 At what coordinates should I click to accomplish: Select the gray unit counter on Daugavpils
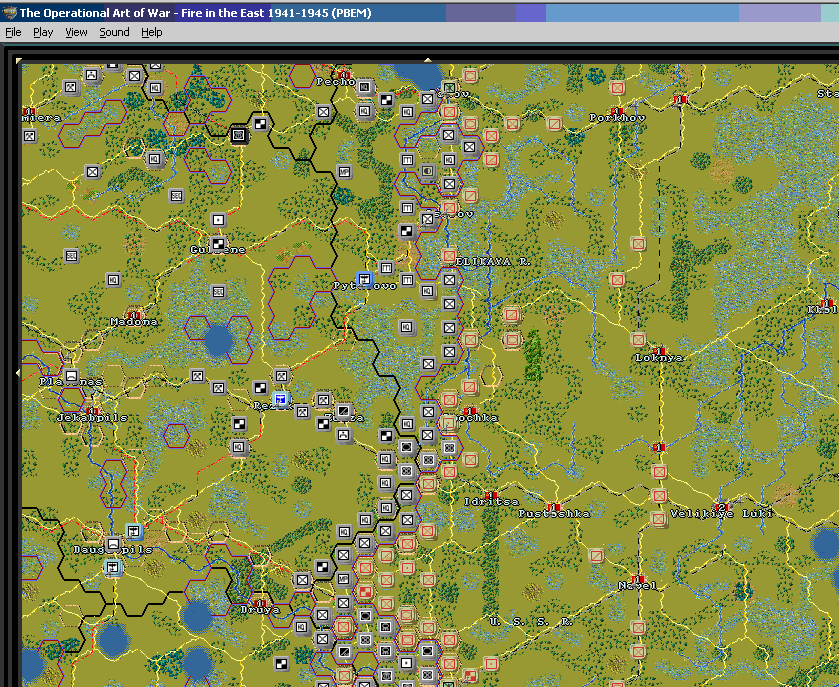[x=112, y=544]
